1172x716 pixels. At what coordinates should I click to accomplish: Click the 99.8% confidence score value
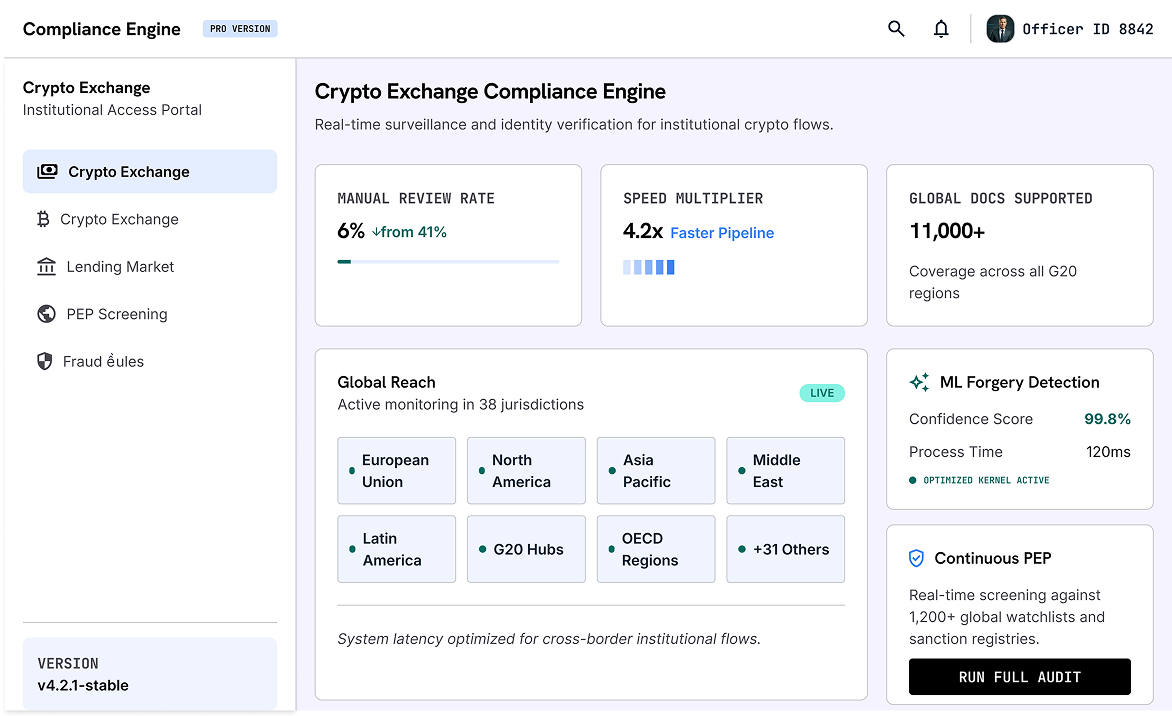1107,419
